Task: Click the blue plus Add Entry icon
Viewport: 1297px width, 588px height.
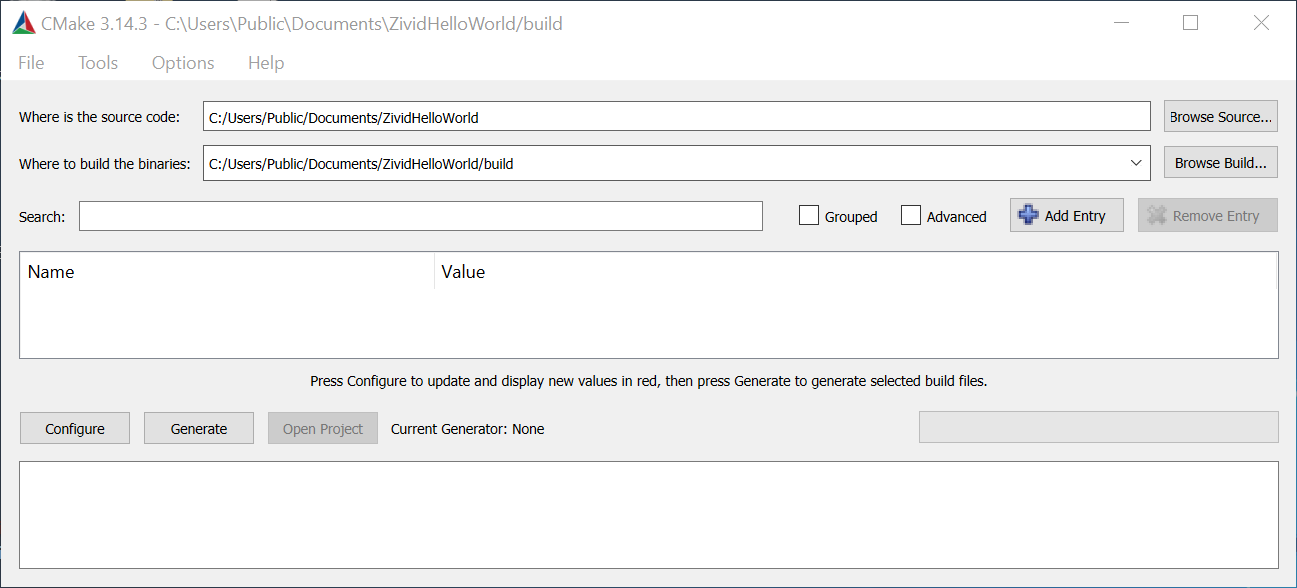Action: coord(1028,215)
